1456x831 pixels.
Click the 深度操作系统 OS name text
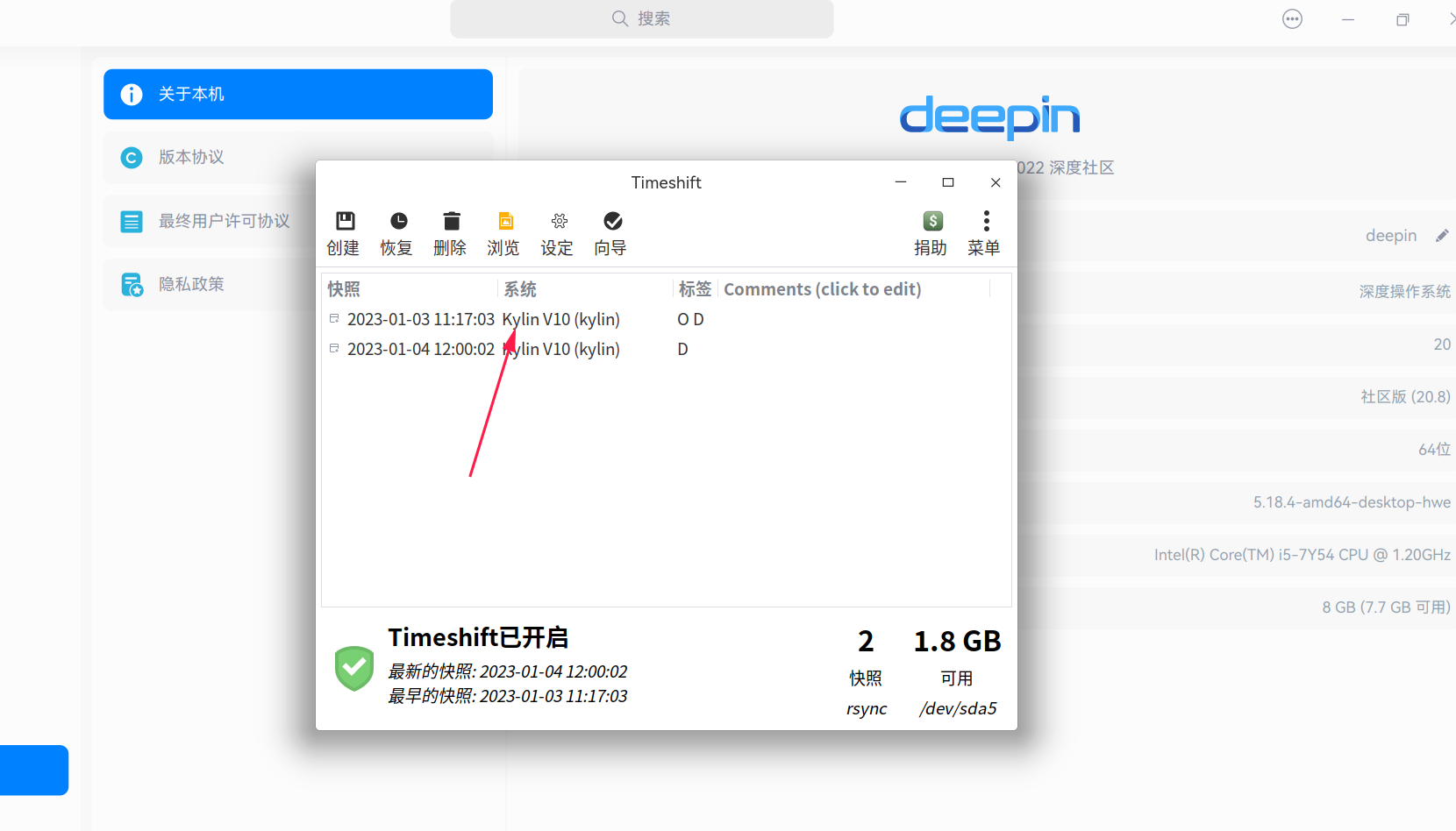pos(1405,292)
